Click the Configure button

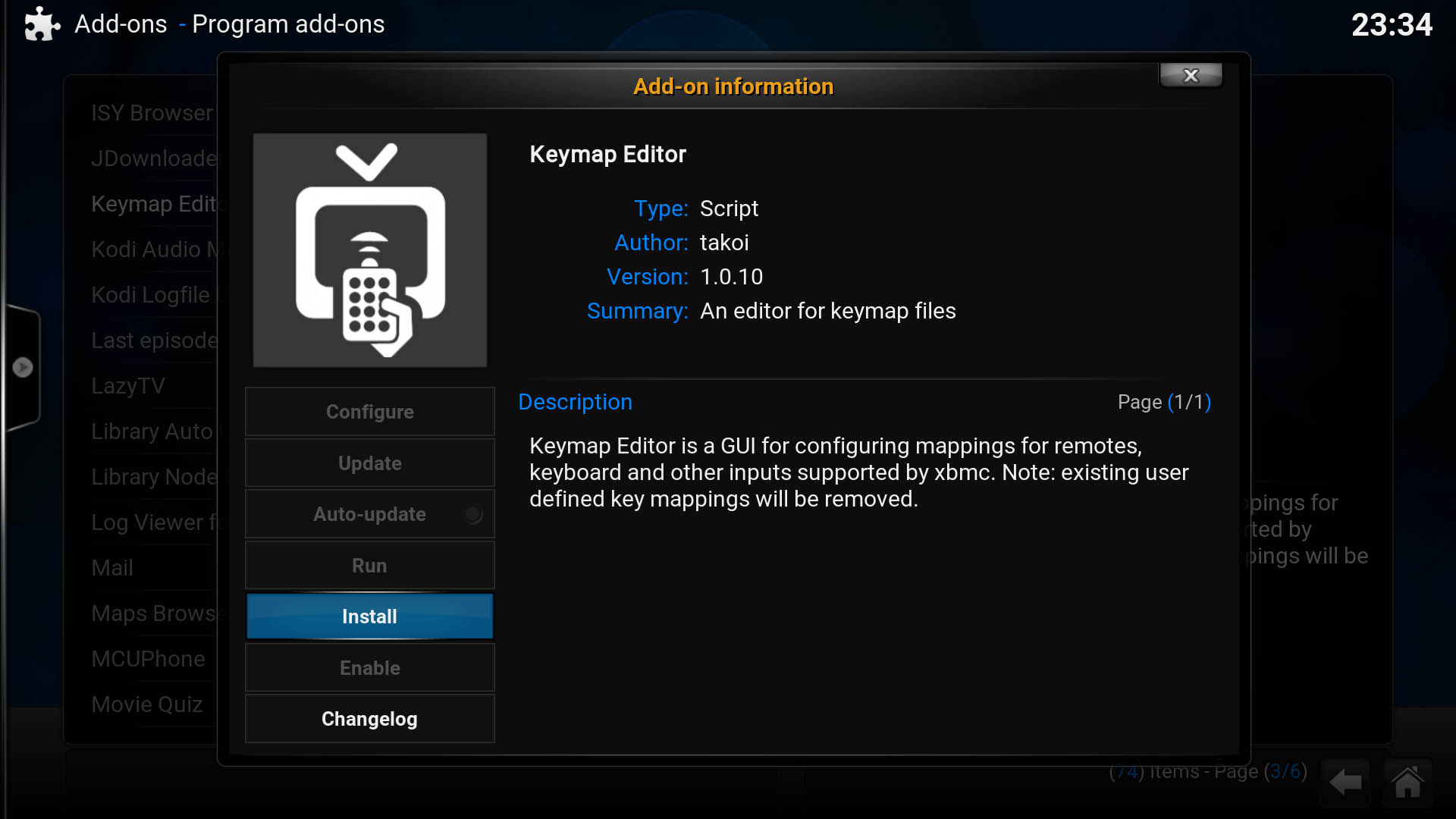pos(369,412)
